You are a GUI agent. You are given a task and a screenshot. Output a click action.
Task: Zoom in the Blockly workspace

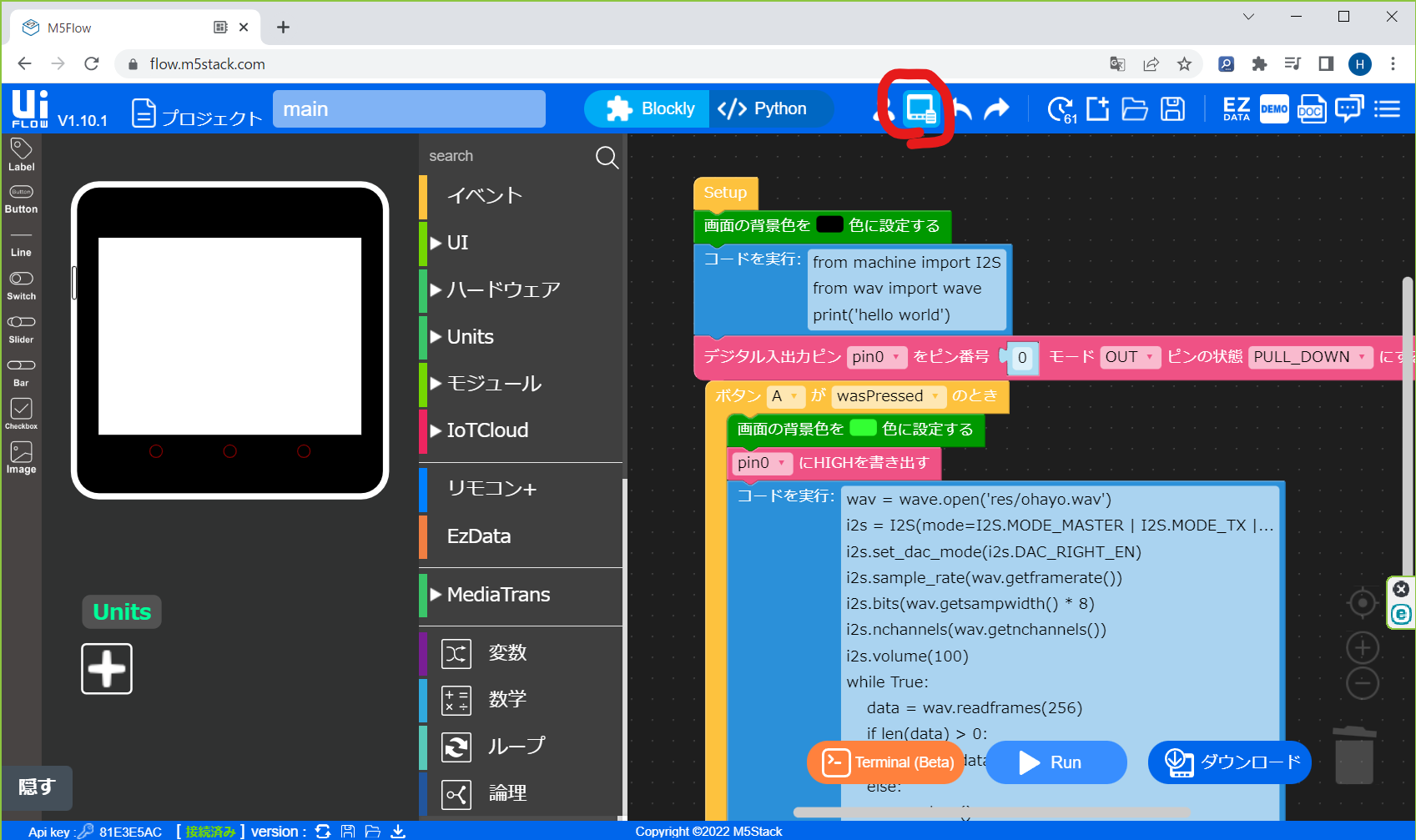(x=1362, y=647)
